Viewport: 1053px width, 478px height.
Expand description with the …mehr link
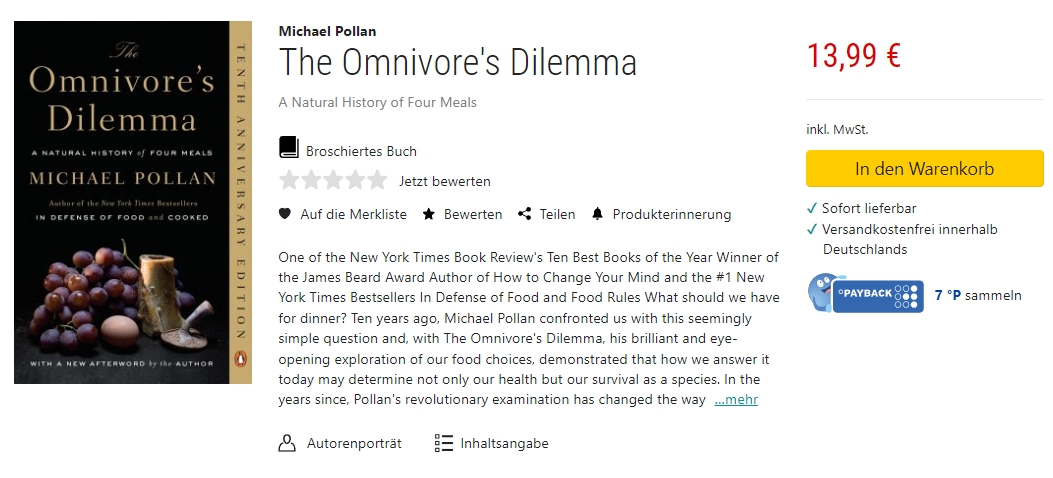click(735, 400)
